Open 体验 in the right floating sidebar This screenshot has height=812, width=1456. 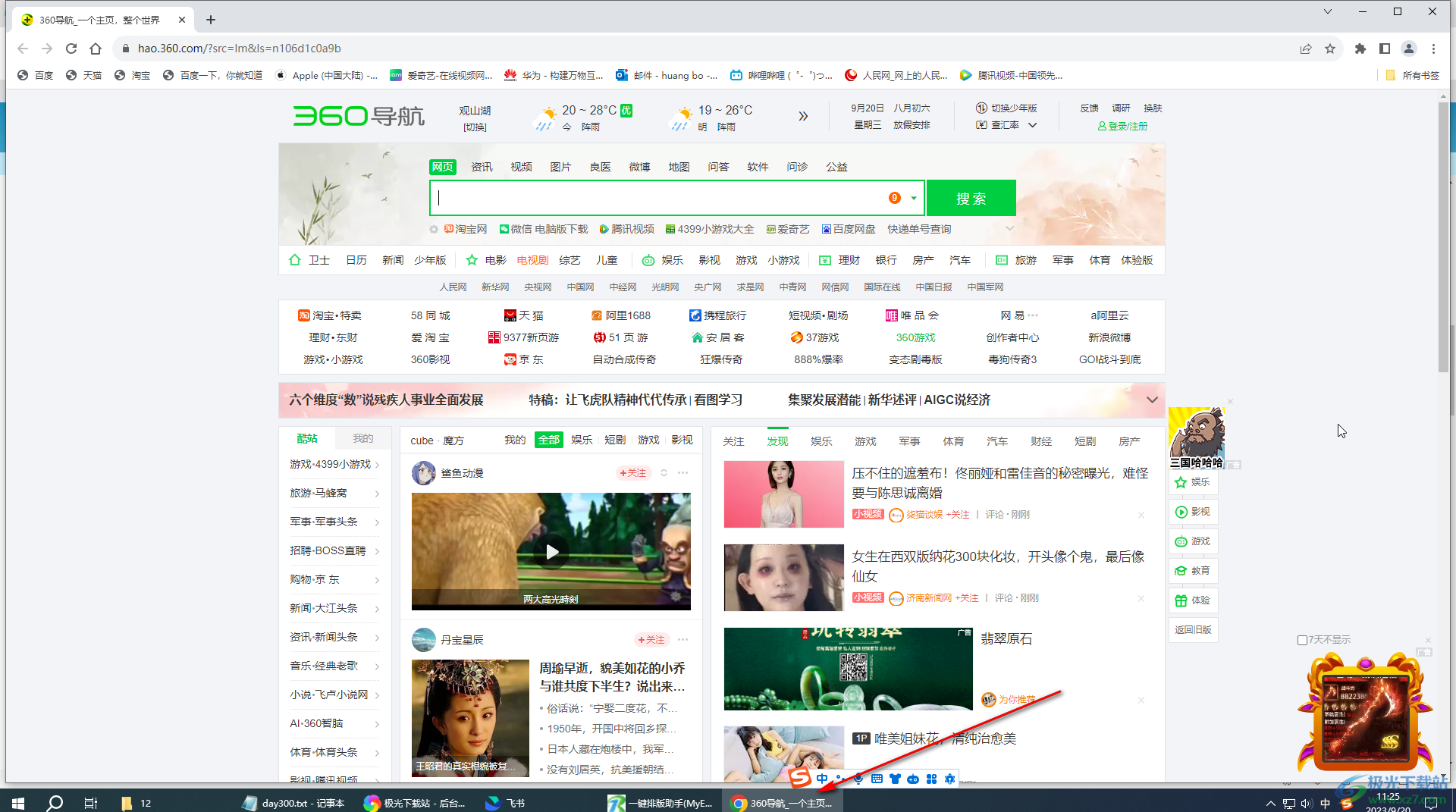(1194, 600)
